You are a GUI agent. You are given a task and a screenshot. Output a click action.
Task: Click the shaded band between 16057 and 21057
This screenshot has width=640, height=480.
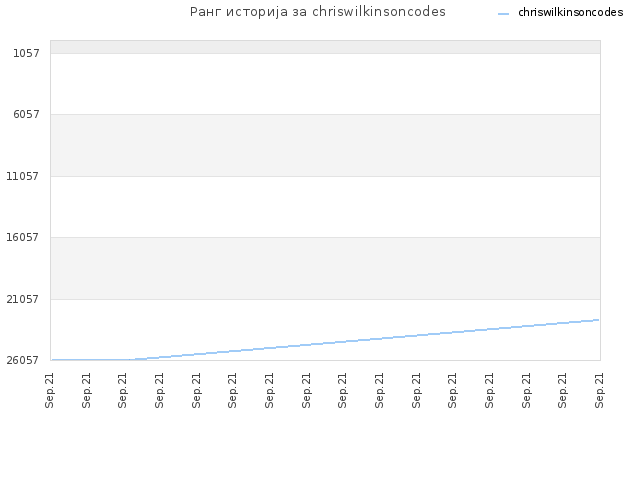325,268
